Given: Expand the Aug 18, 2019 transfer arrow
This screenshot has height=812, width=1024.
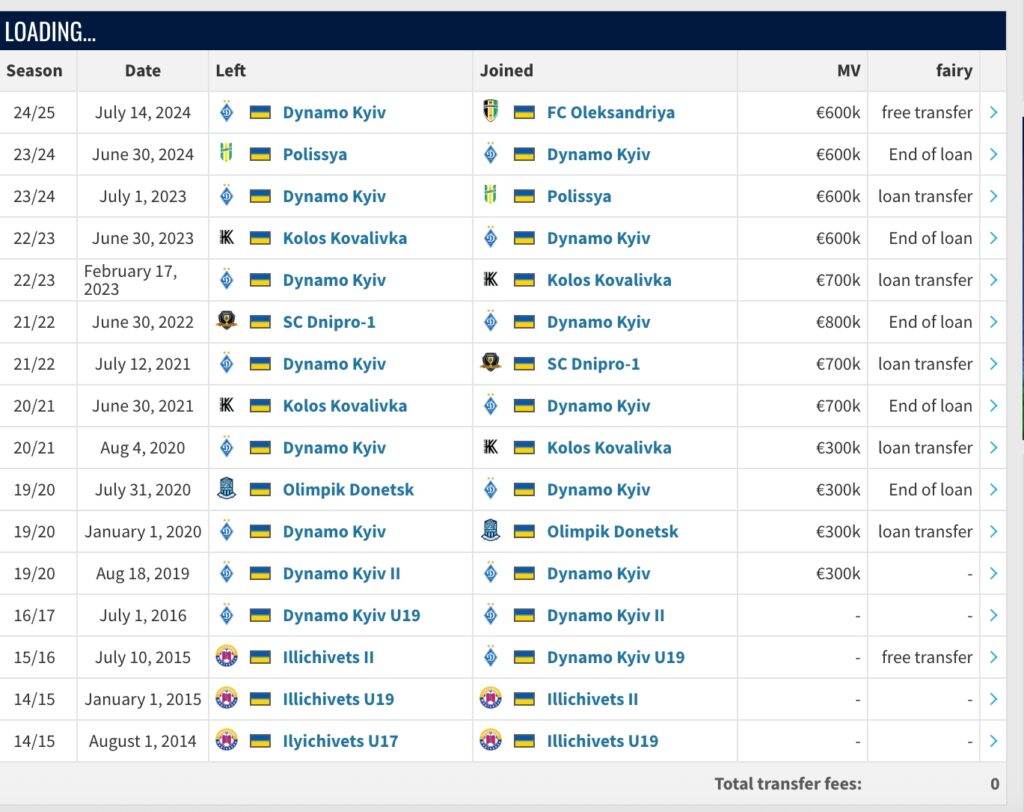Looking at the screenshot, I should click(993, 574).
